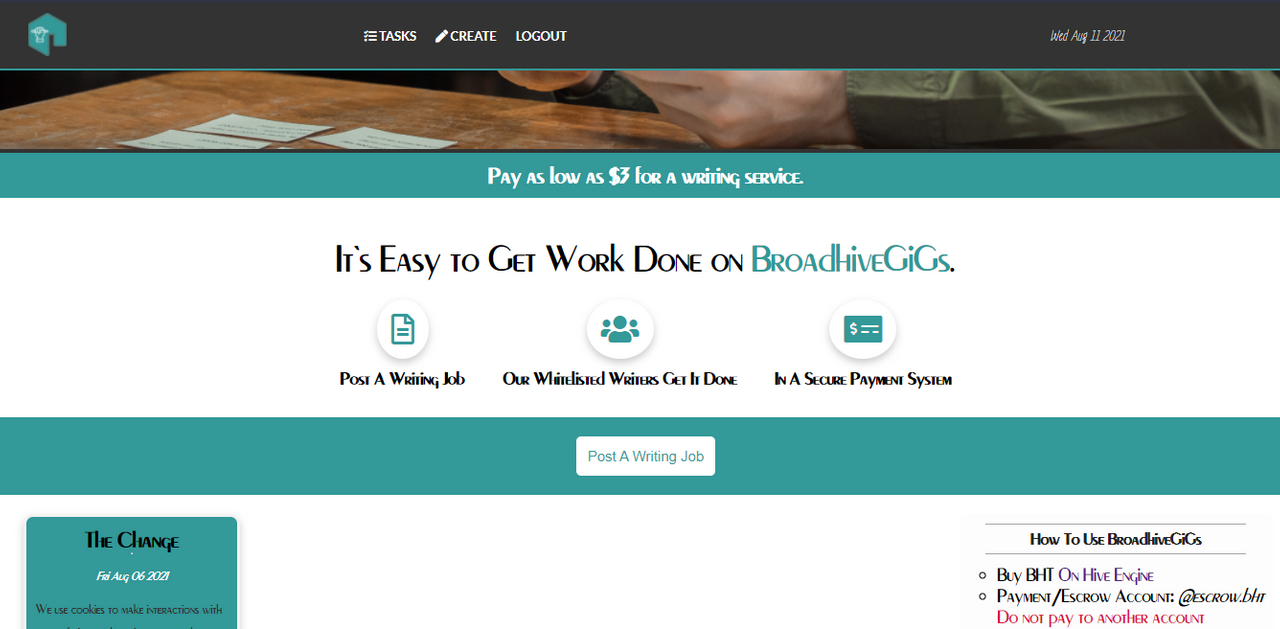Open The Change post card title
Image resolution: width=1280 pixels, height=629 pixels.
coord(132,541)
